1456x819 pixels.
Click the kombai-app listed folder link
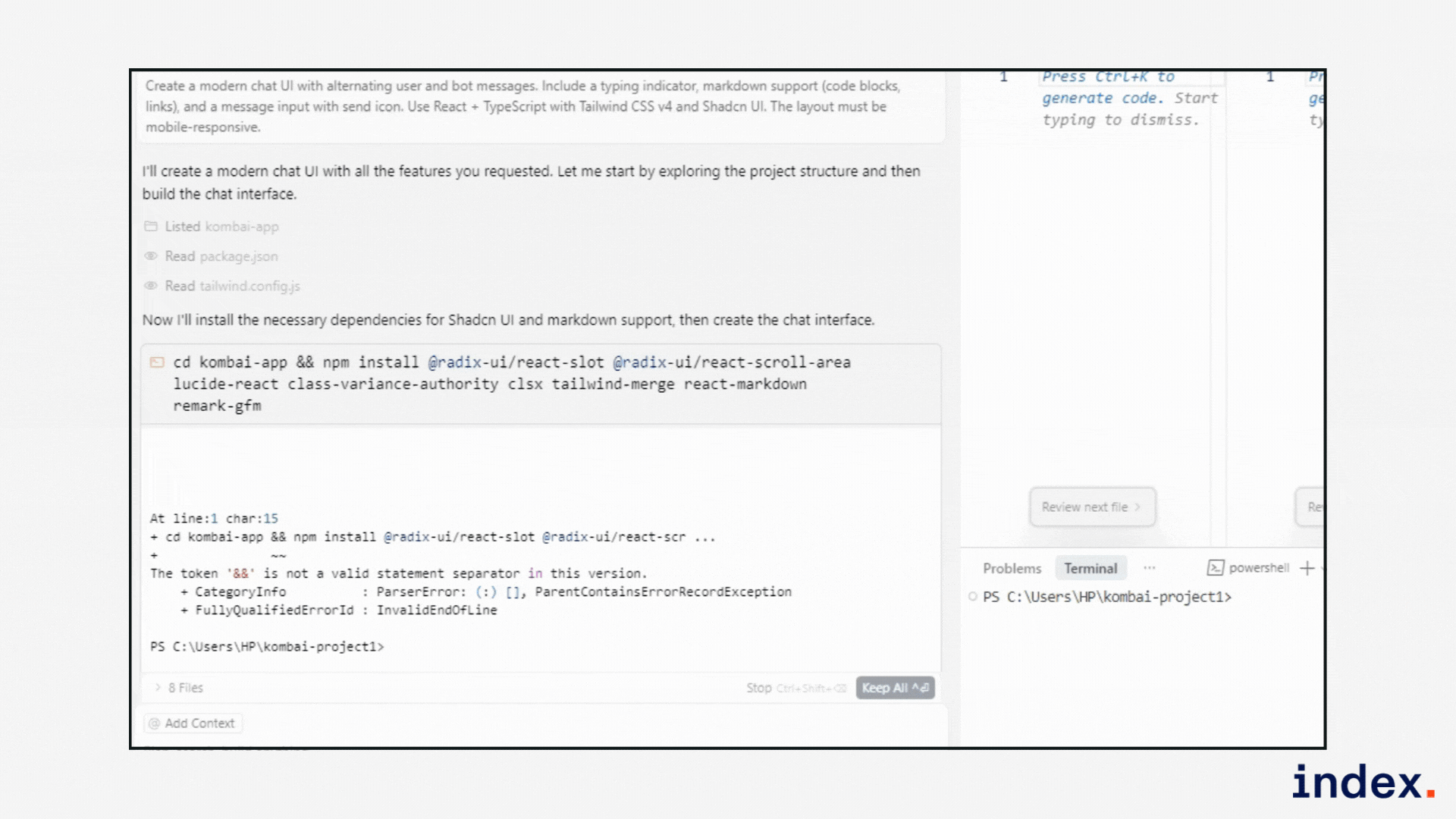point(241,227)
